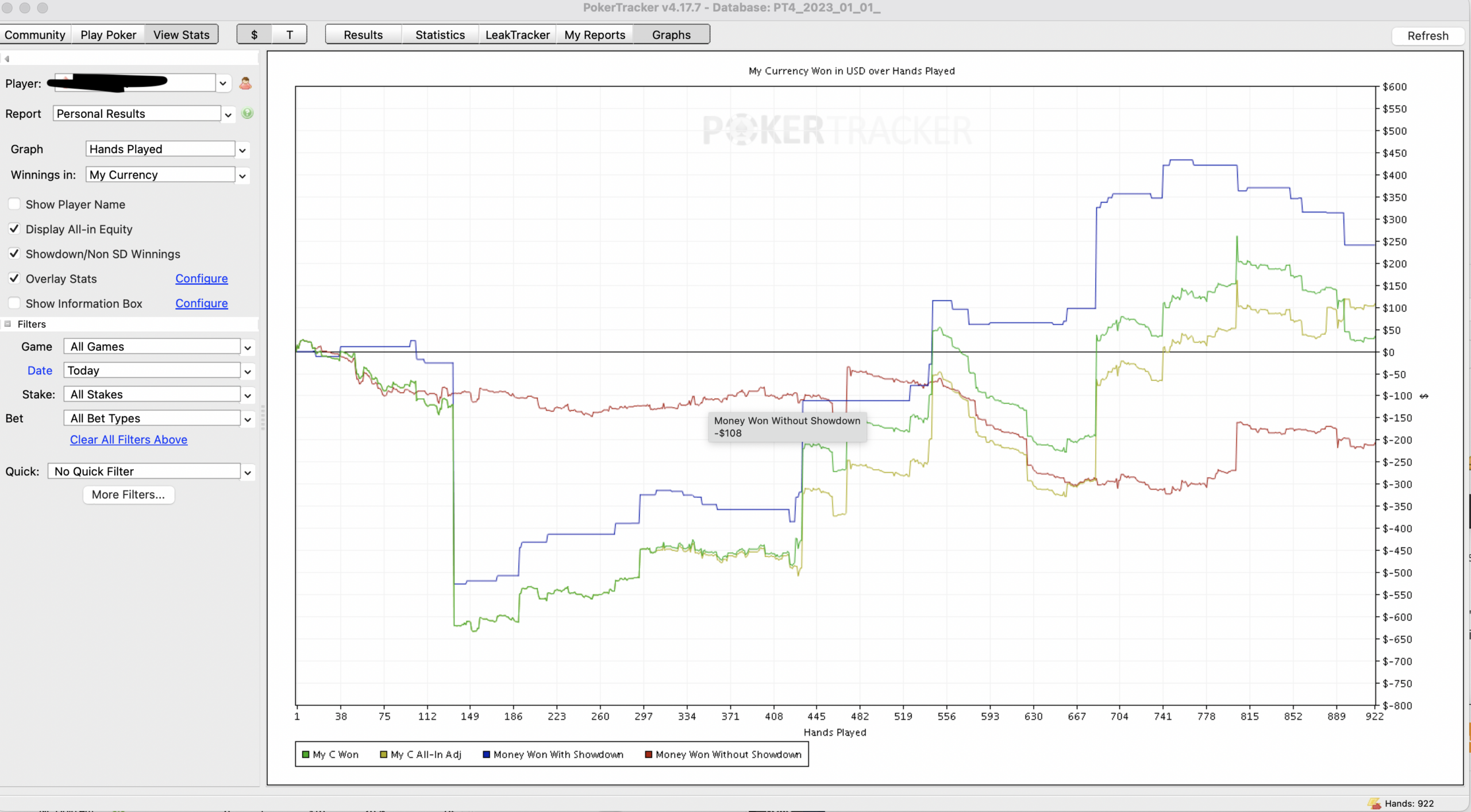Click the My C Won green legend swatch
The width and height of the screenshot is (1471, 812).
pyautogui.click(x=306, y=754)
